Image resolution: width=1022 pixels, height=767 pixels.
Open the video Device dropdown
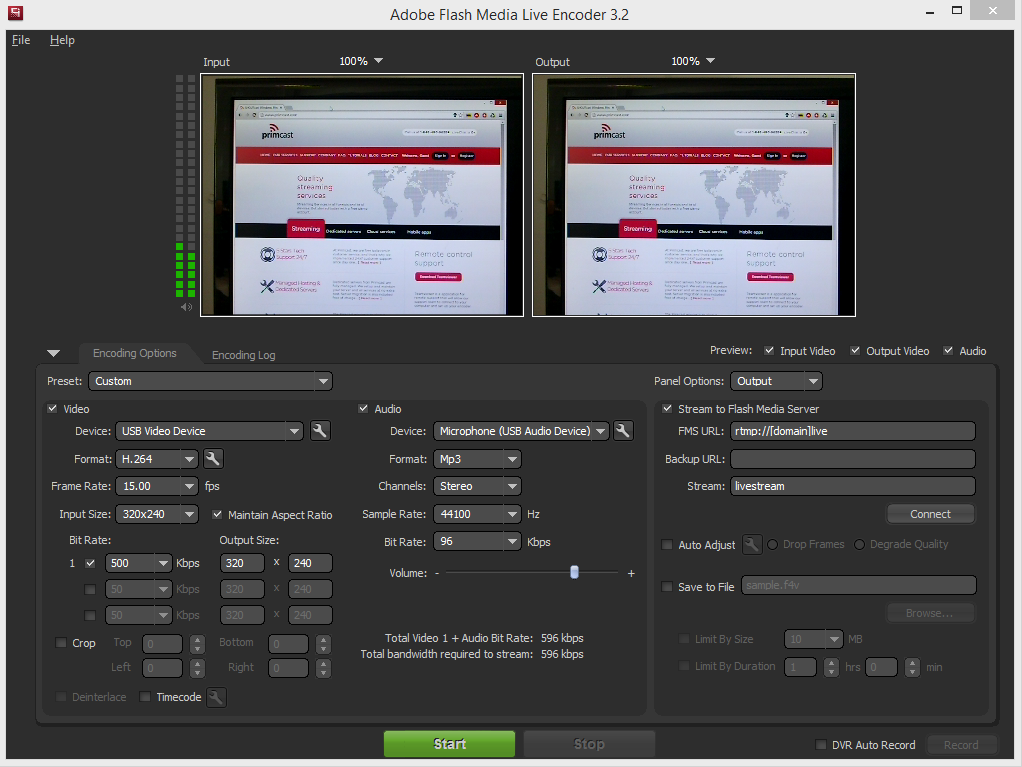[209, 431]
